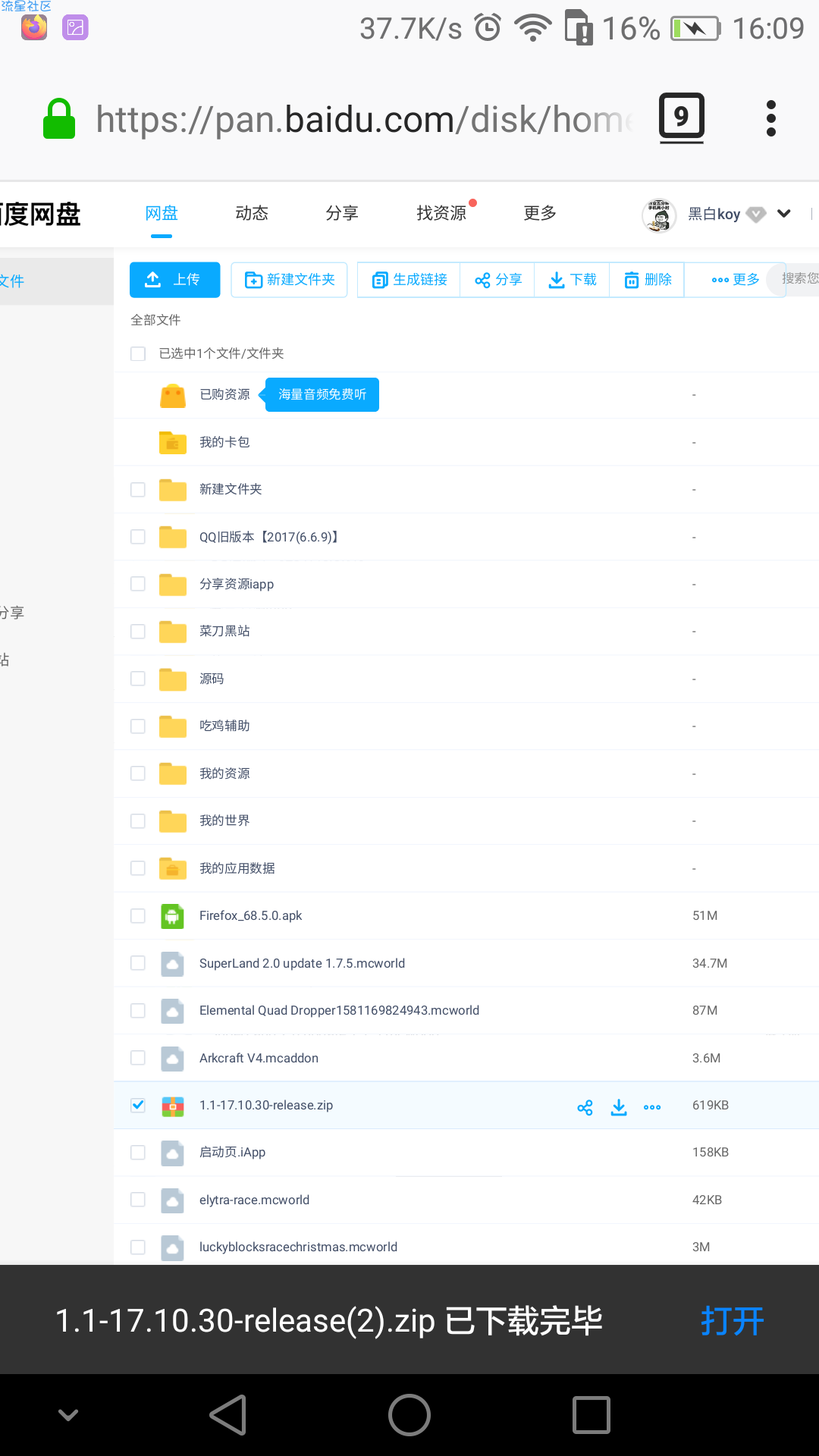Viewport: 819px width, 1456px height.
Task: Click the zip archive file icon
Action: pos(173,1106)
